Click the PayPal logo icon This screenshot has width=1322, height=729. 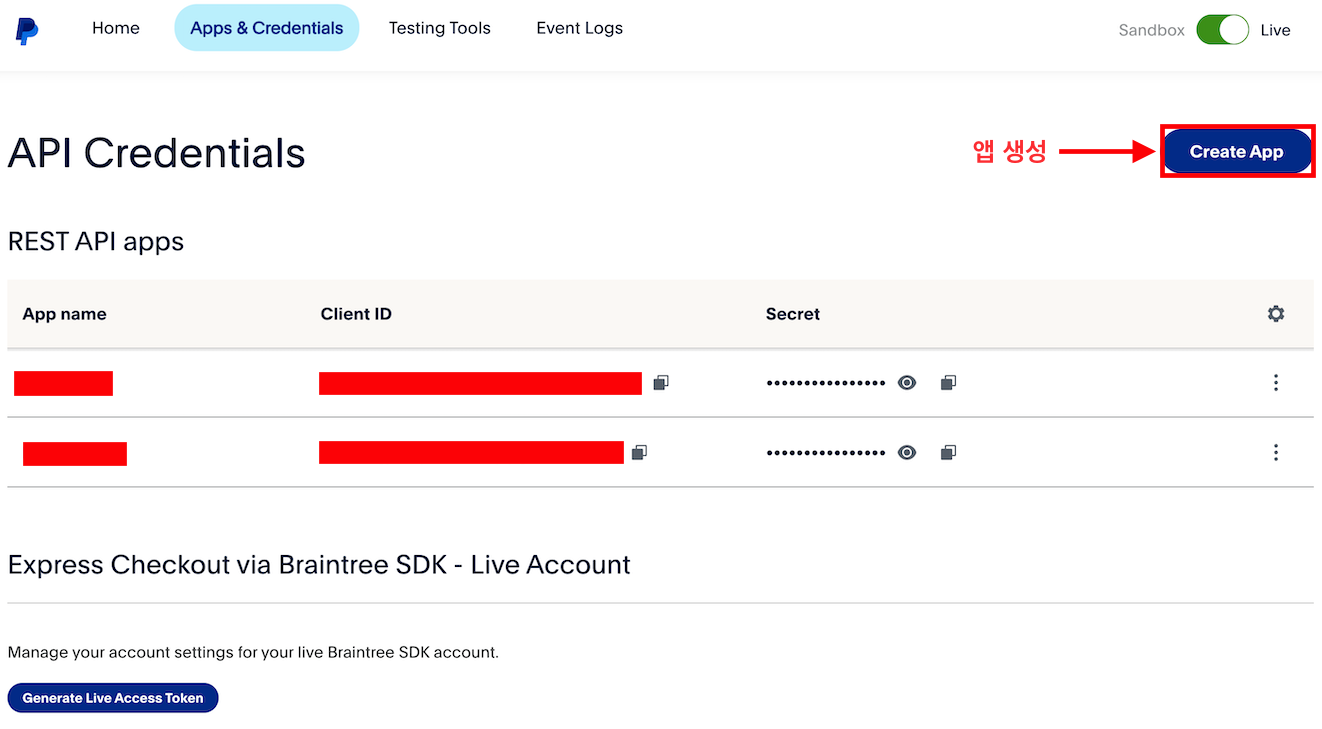27,30
